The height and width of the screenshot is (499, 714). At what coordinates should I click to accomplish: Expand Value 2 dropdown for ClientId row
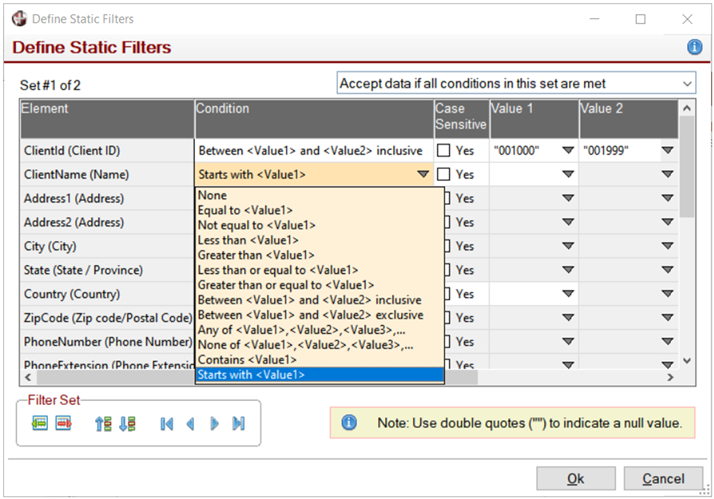[x=667, y=151]
